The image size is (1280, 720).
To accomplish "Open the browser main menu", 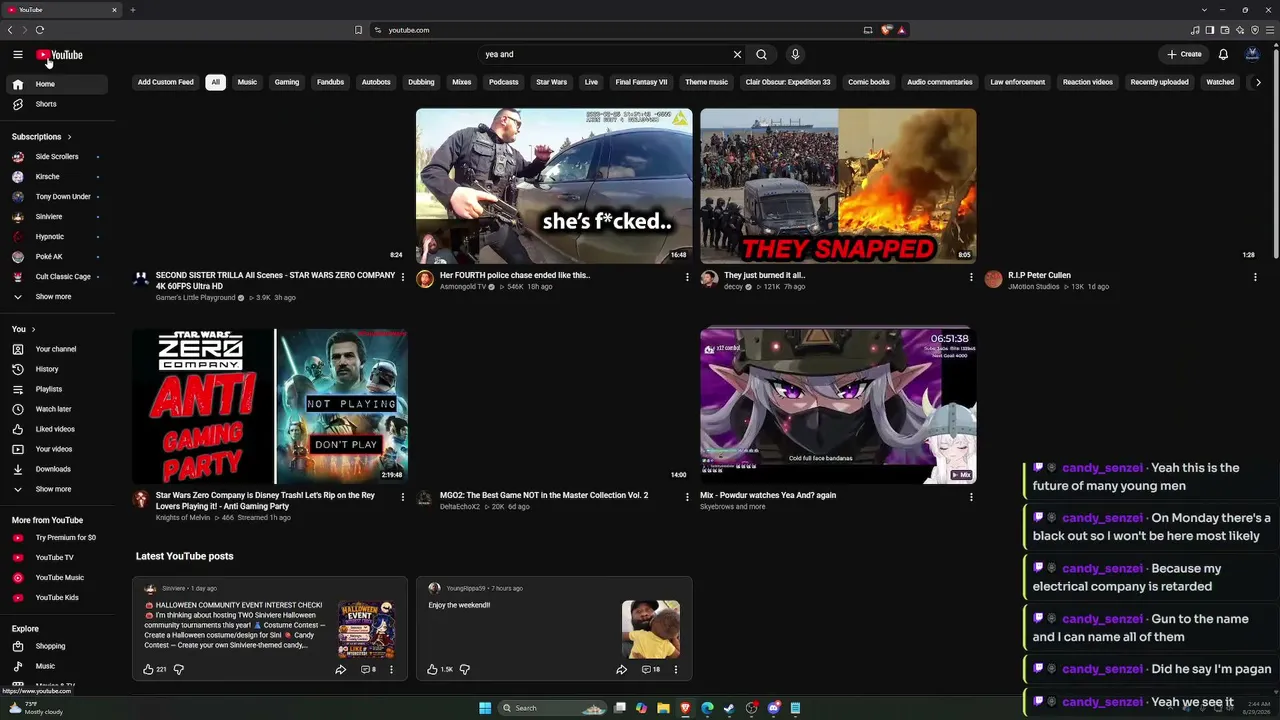I will click(1270, 30).
